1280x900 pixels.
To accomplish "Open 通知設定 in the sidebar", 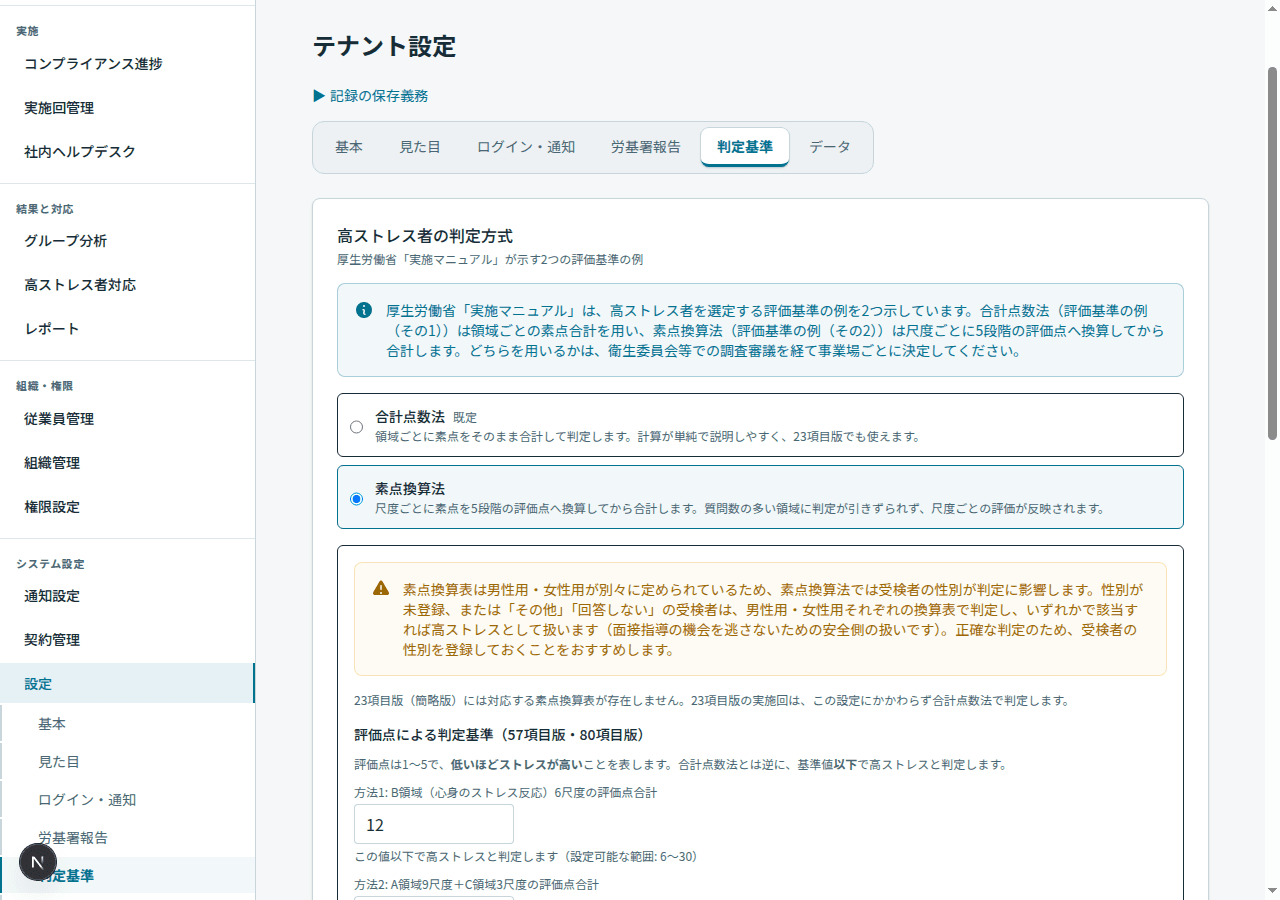I will (127, 596).
